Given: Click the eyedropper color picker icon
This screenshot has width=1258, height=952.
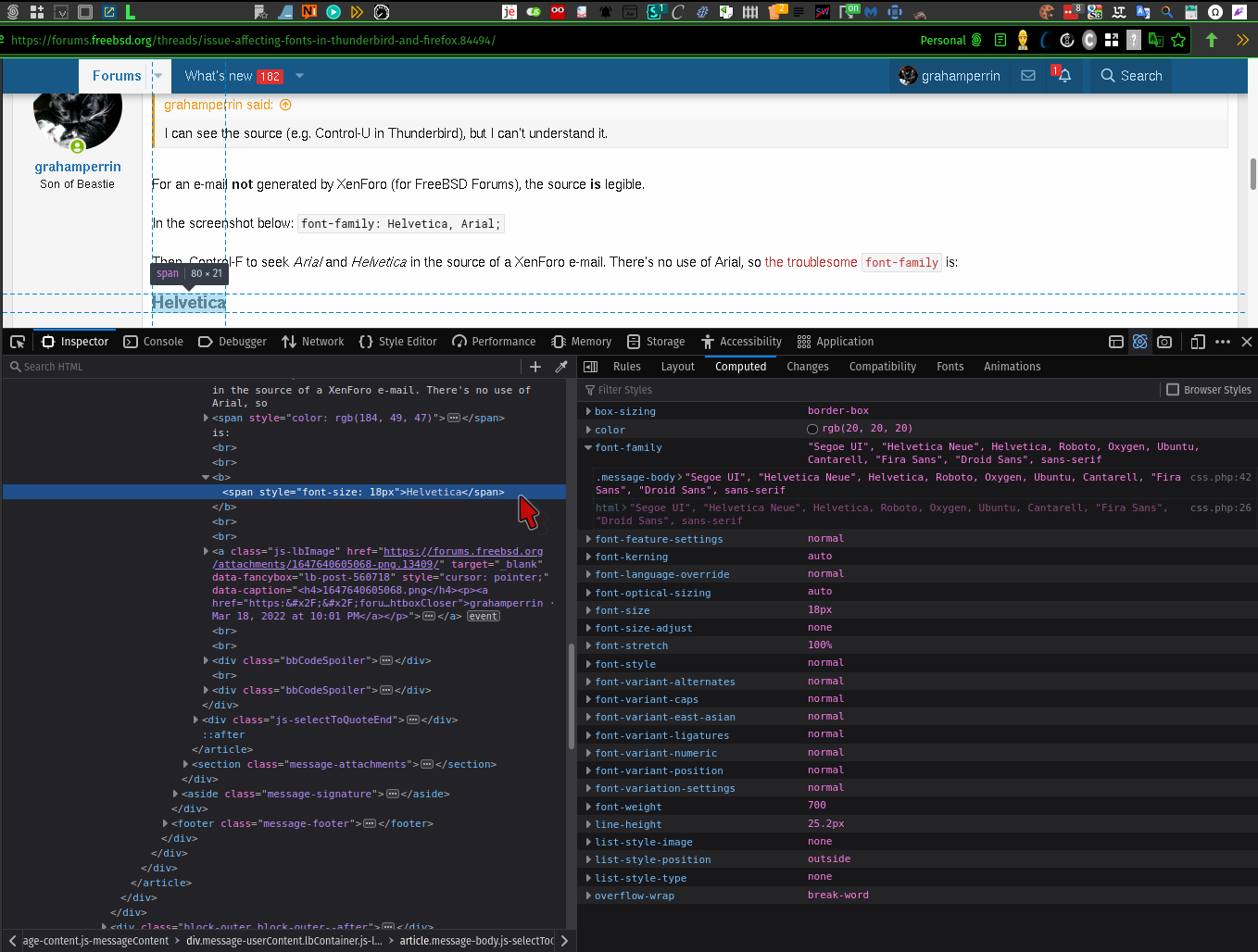Looking at the screenshot, I should [x=561, y=367].
